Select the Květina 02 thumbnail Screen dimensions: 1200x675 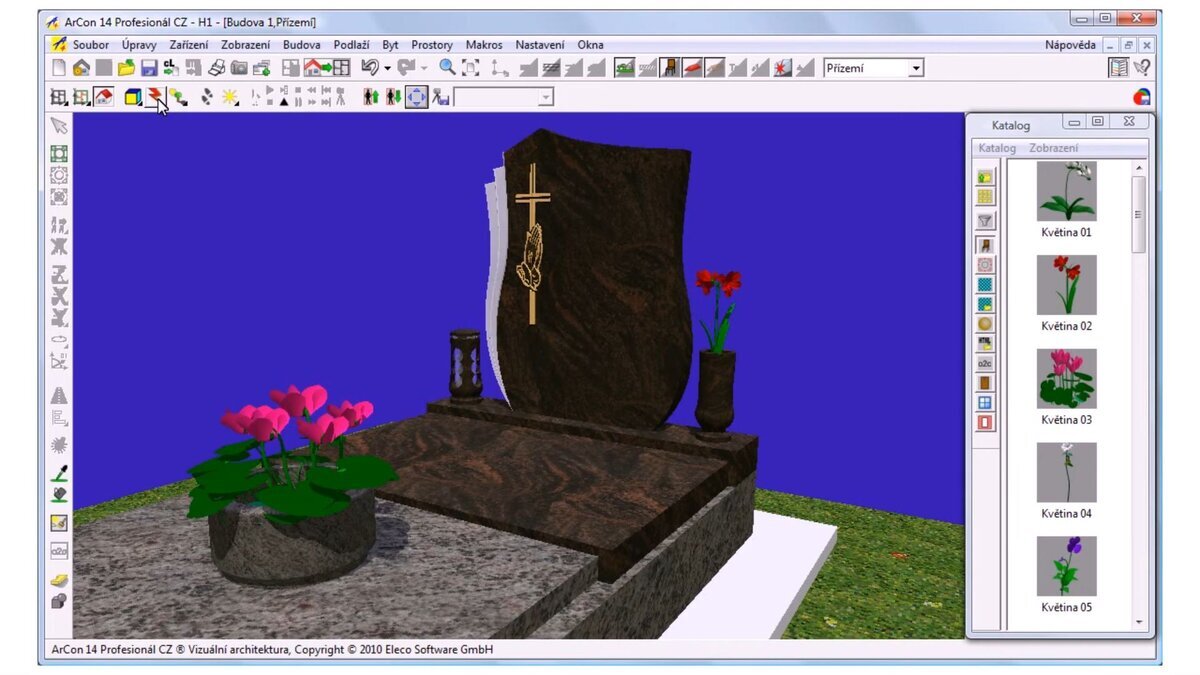(x=1066, y=285)
